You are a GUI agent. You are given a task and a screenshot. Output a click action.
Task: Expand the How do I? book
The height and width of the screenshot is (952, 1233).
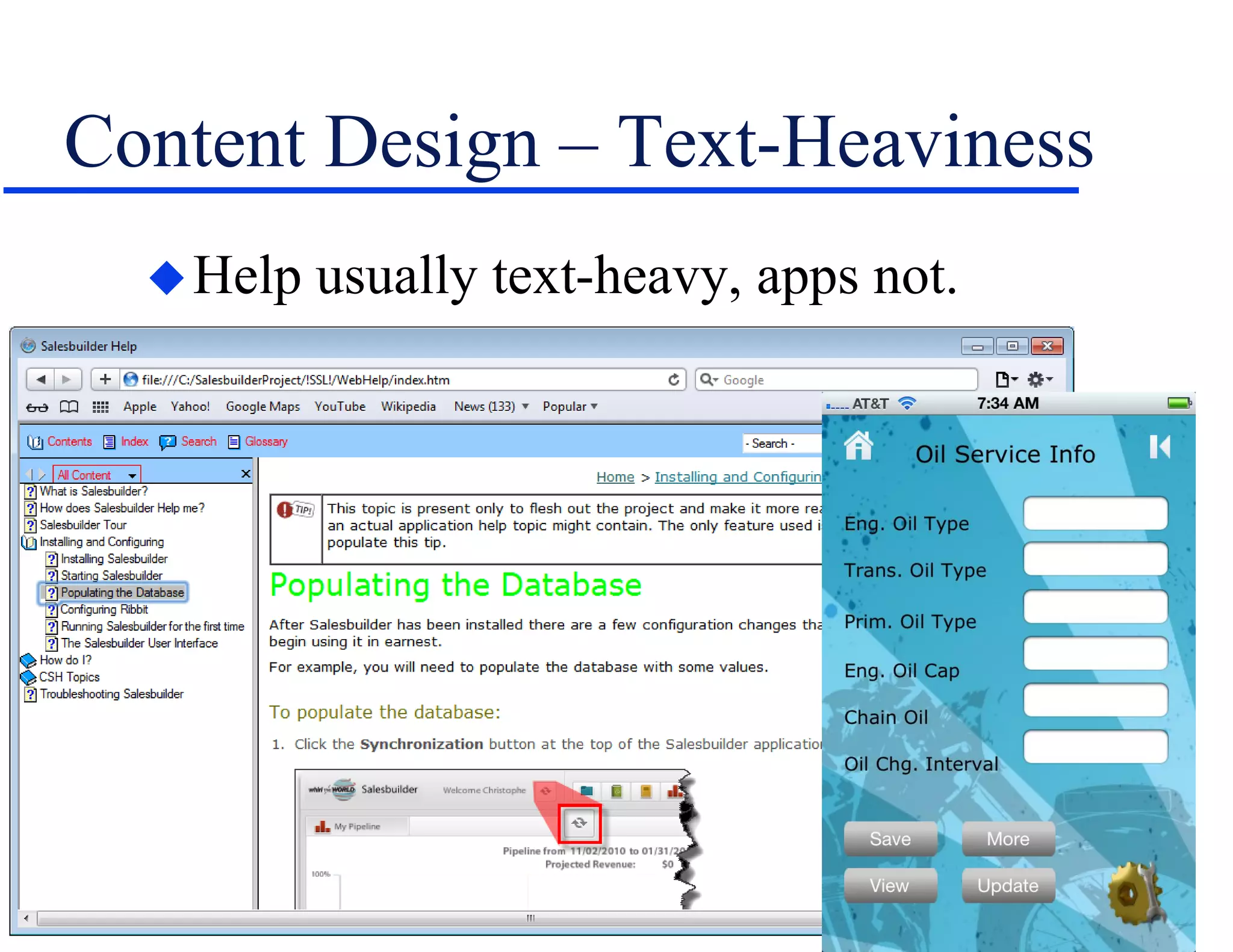[56, 660]
